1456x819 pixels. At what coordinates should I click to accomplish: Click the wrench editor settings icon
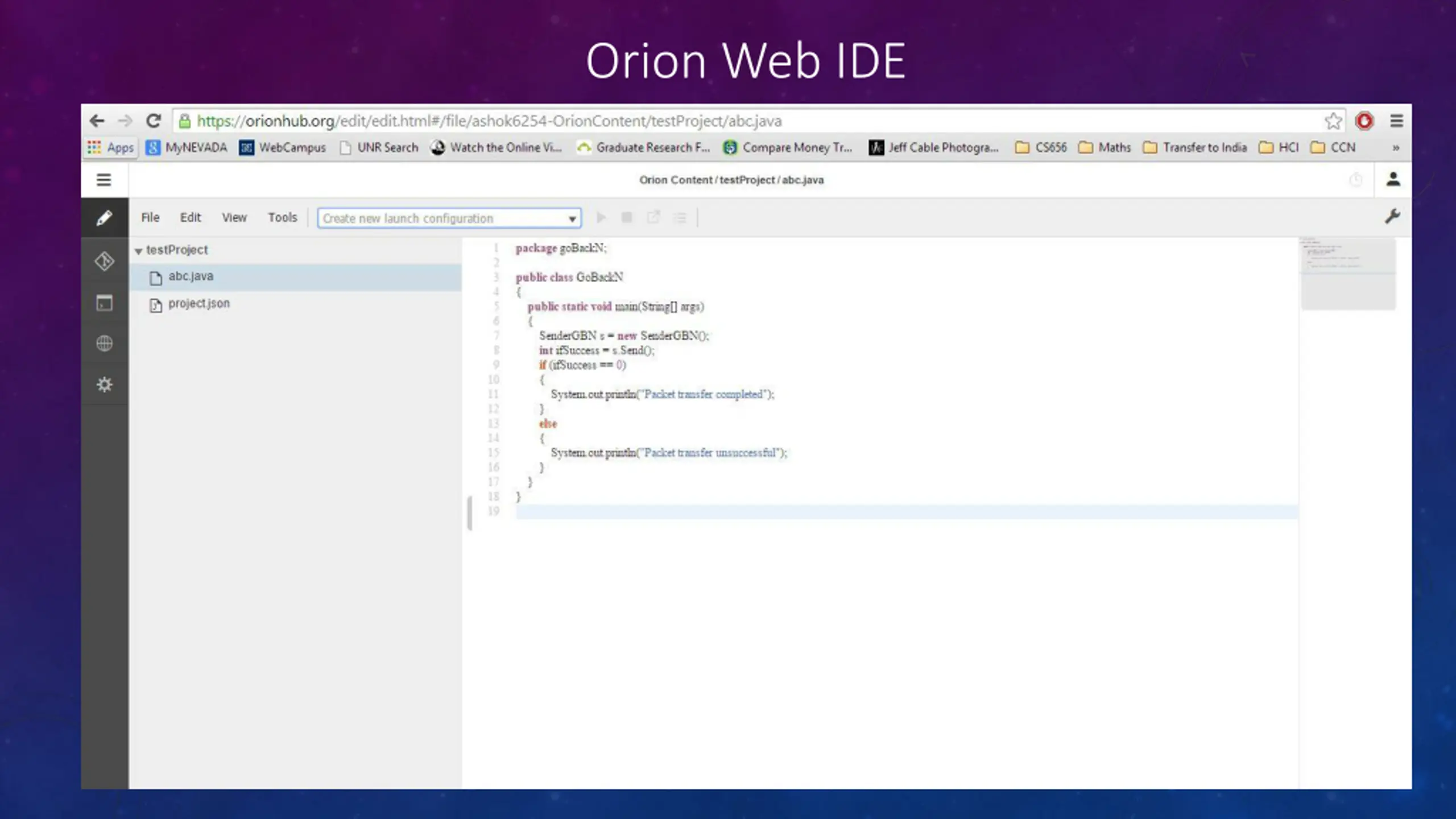pyautogui.click(x=1392, y=217)
